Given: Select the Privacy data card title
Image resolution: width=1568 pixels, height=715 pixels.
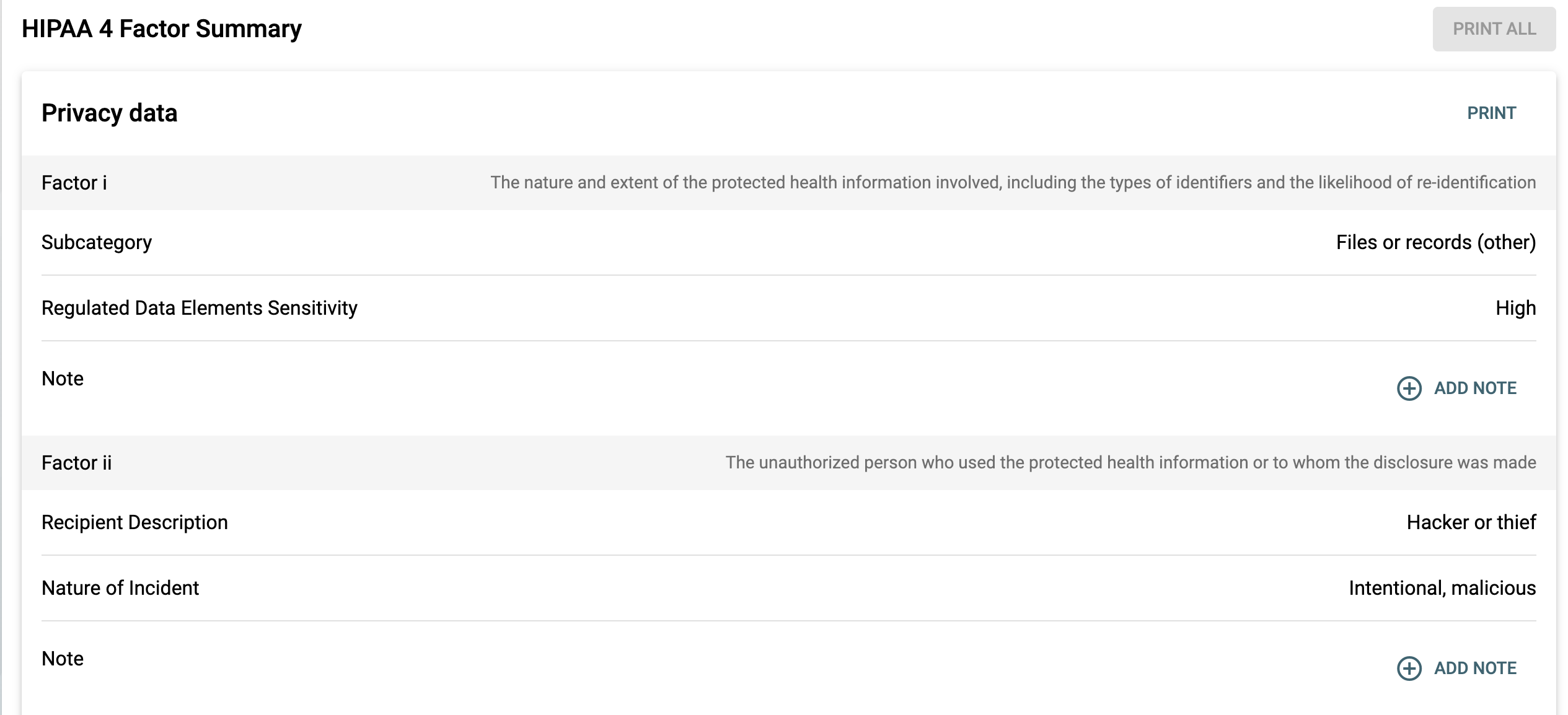Looking at the screenshot, I should tap(110, 113).
